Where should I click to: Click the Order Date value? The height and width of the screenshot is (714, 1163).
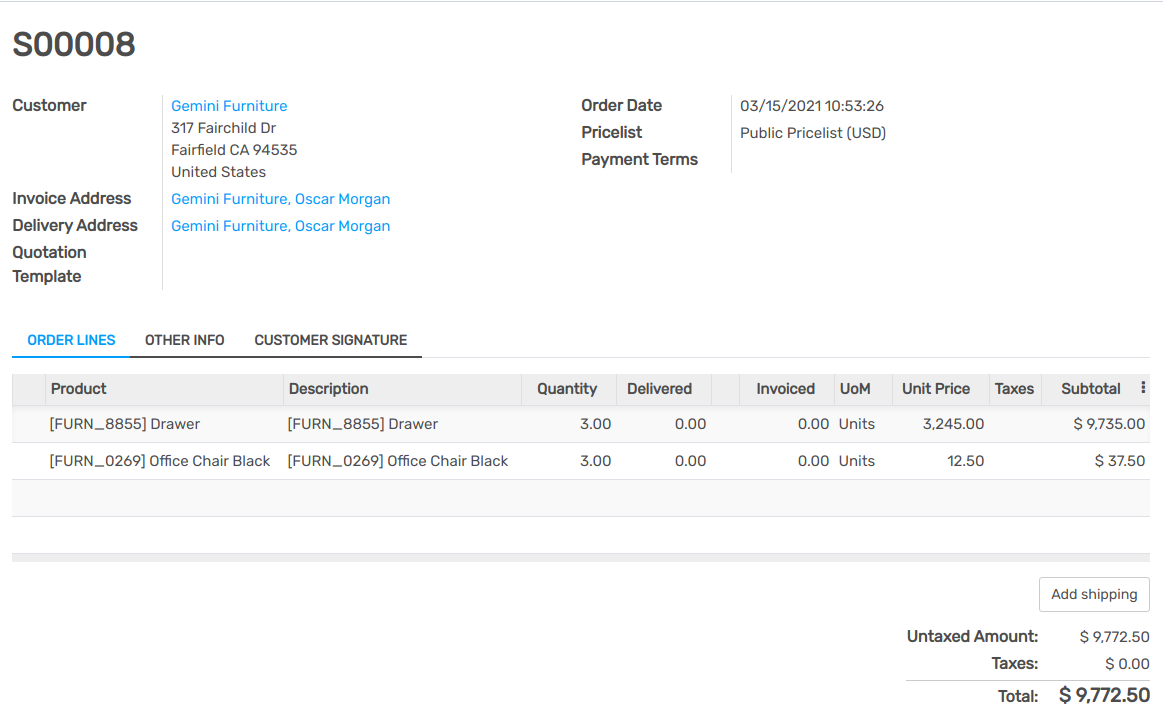tap(811, 105)
